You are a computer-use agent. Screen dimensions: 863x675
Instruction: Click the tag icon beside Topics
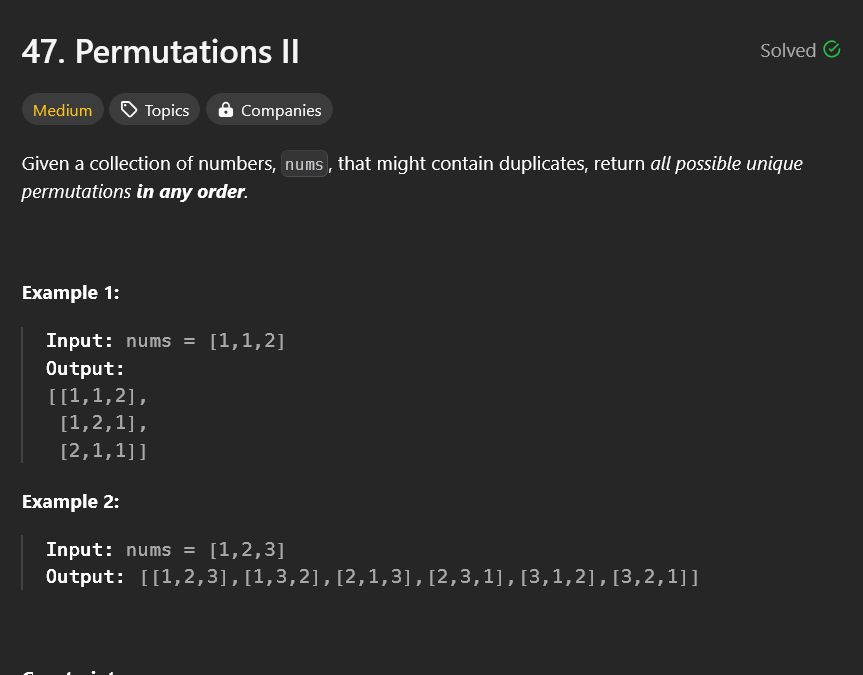pyautogui.click(x=129, y=110)
